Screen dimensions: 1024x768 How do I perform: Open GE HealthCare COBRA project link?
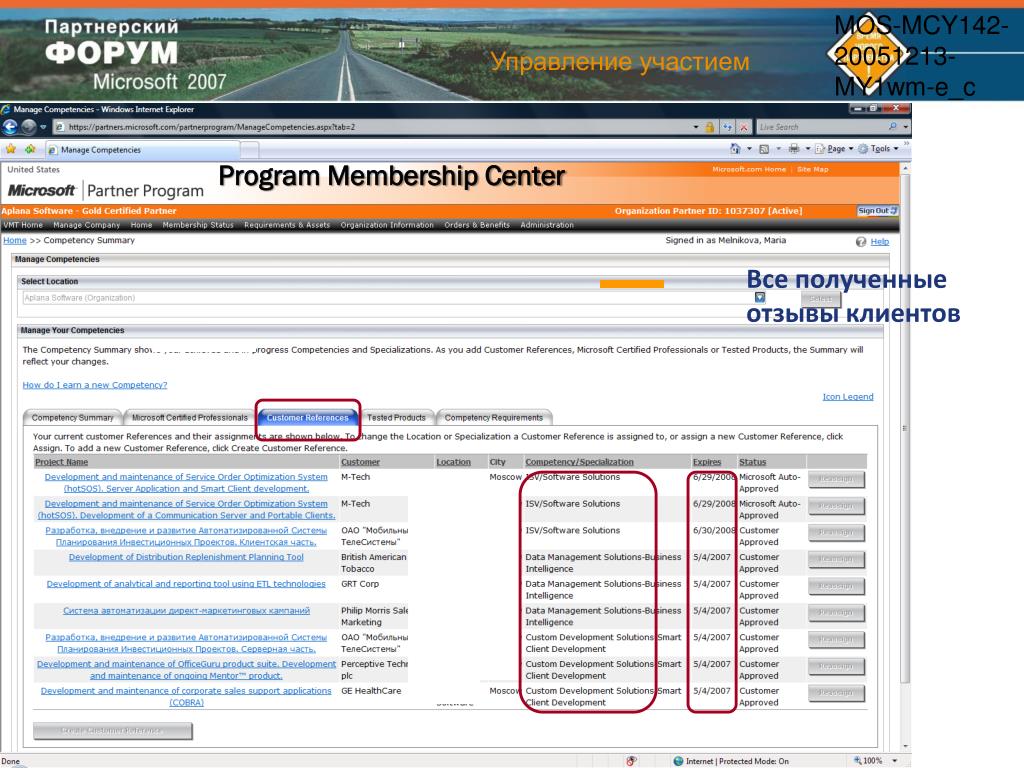tap(186, 697)
